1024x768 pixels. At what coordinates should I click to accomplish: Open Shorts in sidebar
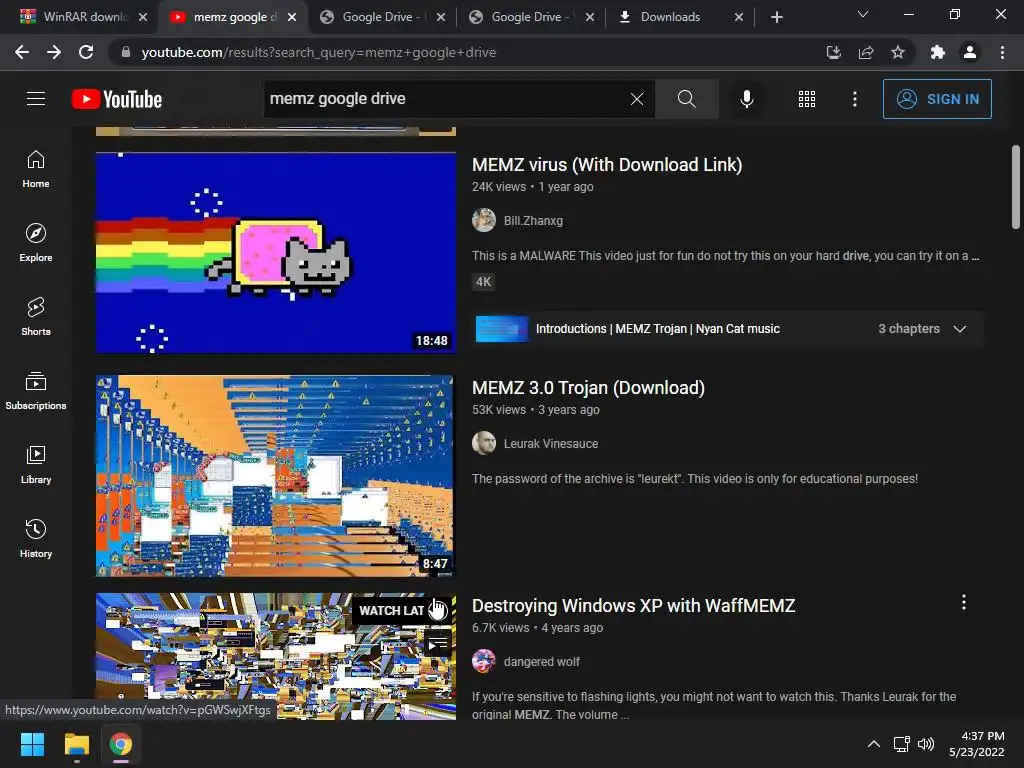point(36,317)
